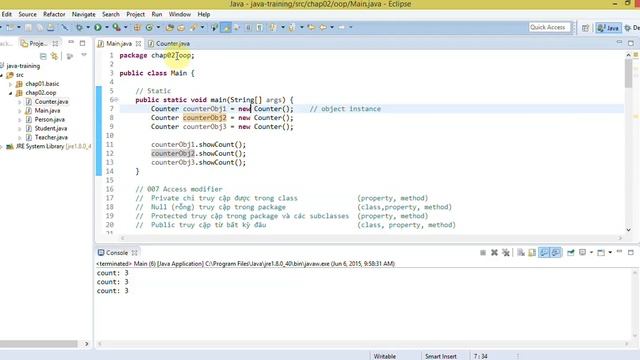Click the Terminate square console button
Viewport: 640px width, 360px height.
[x=483, y=253]
